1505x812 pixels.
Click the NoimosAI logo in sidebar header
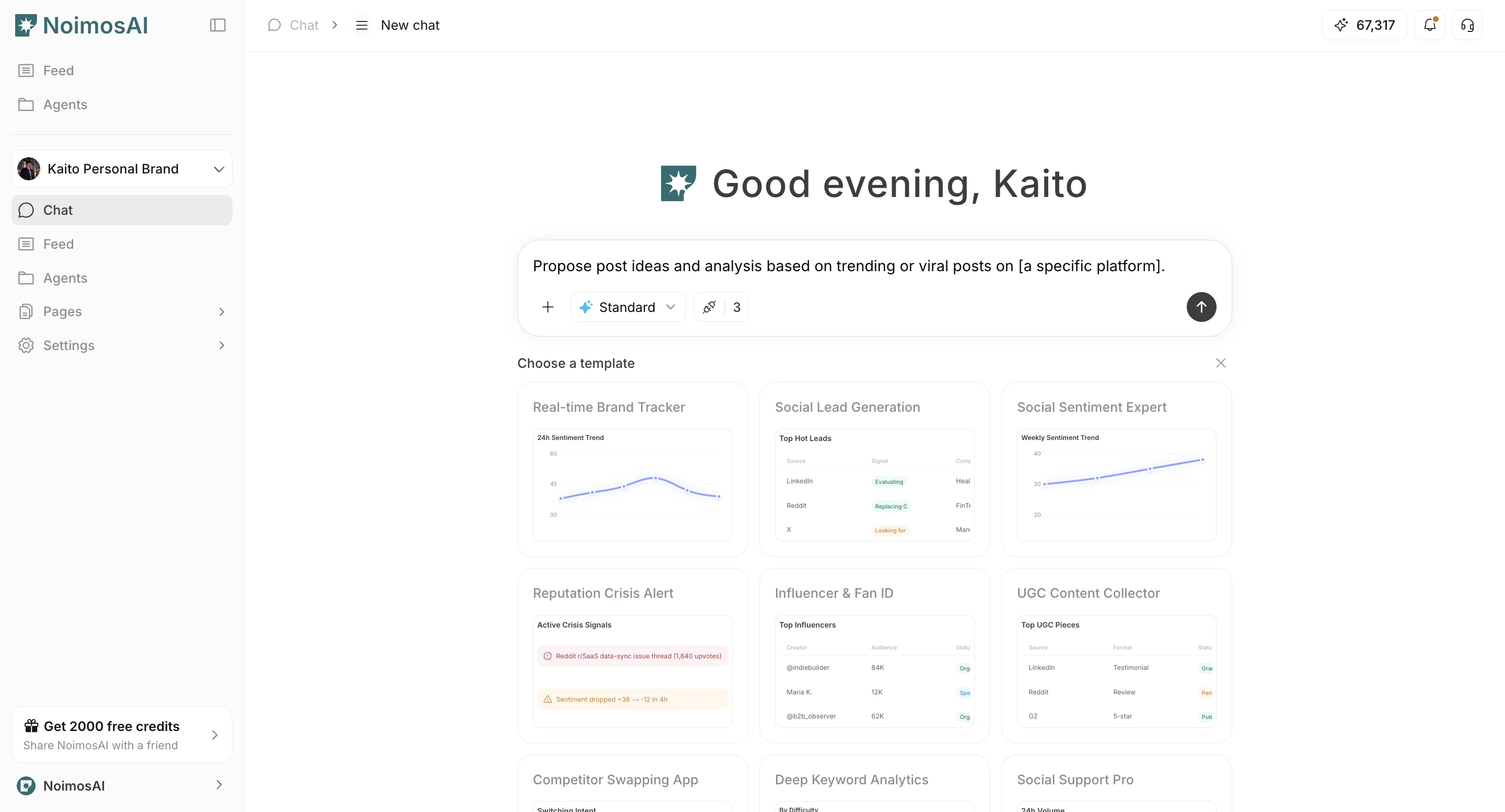click(x=81, y=25)
